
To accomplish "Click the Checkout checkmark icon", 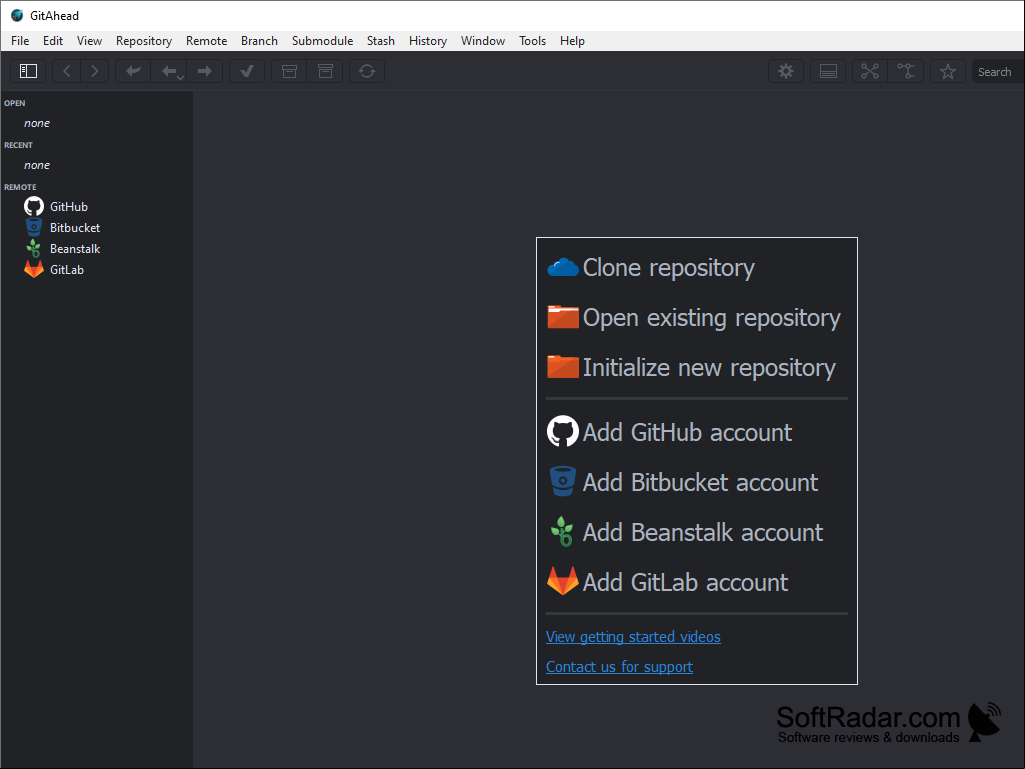I will click(x=247, y=71).
